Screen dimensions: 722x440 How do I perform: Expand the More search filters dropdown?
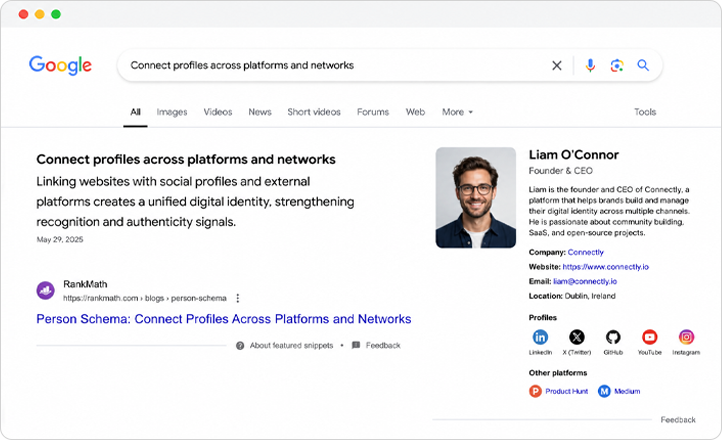[457, 112]
